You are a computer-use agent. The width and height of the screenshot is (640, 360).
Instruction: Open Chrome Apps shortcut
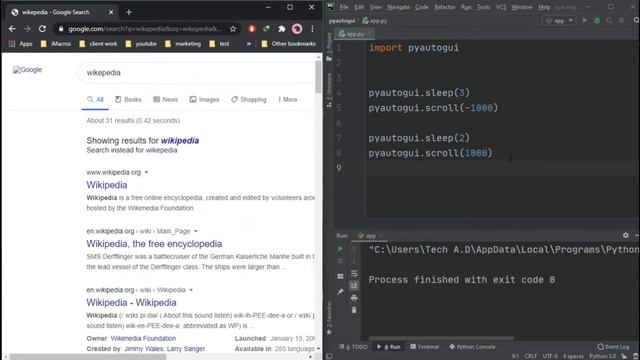pyautogui.click(x=20, y=44)
